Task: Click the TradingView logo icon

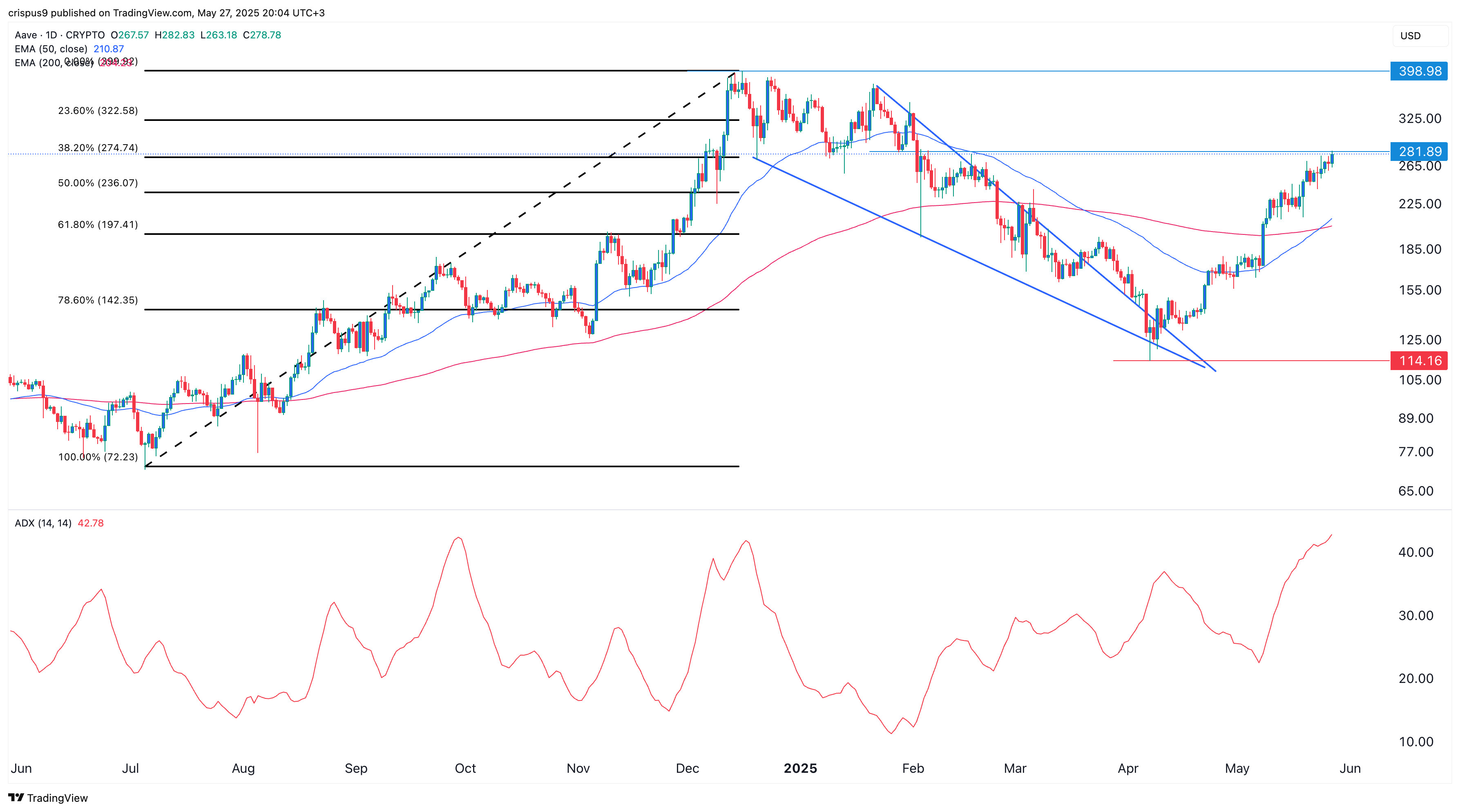Action: point(16,797)
